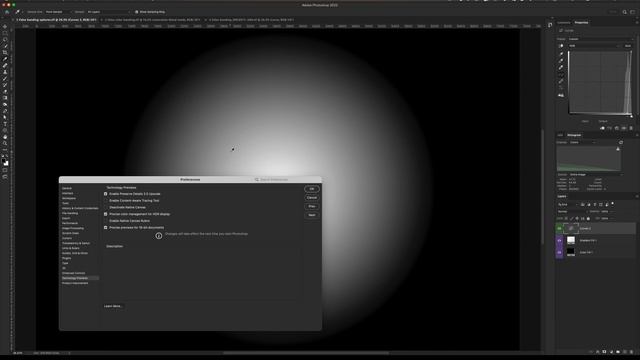The height and width of the screenshot is (360, 640).
Task: Select the Pen tool
Action: point(5,117)
